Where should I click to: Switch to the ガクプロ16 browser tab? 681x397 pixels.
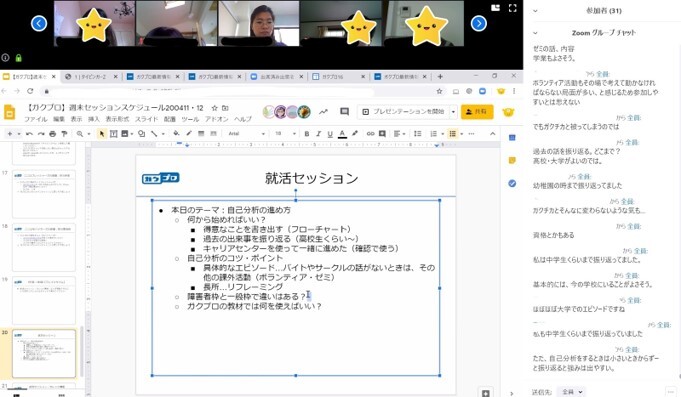point(339,76)
